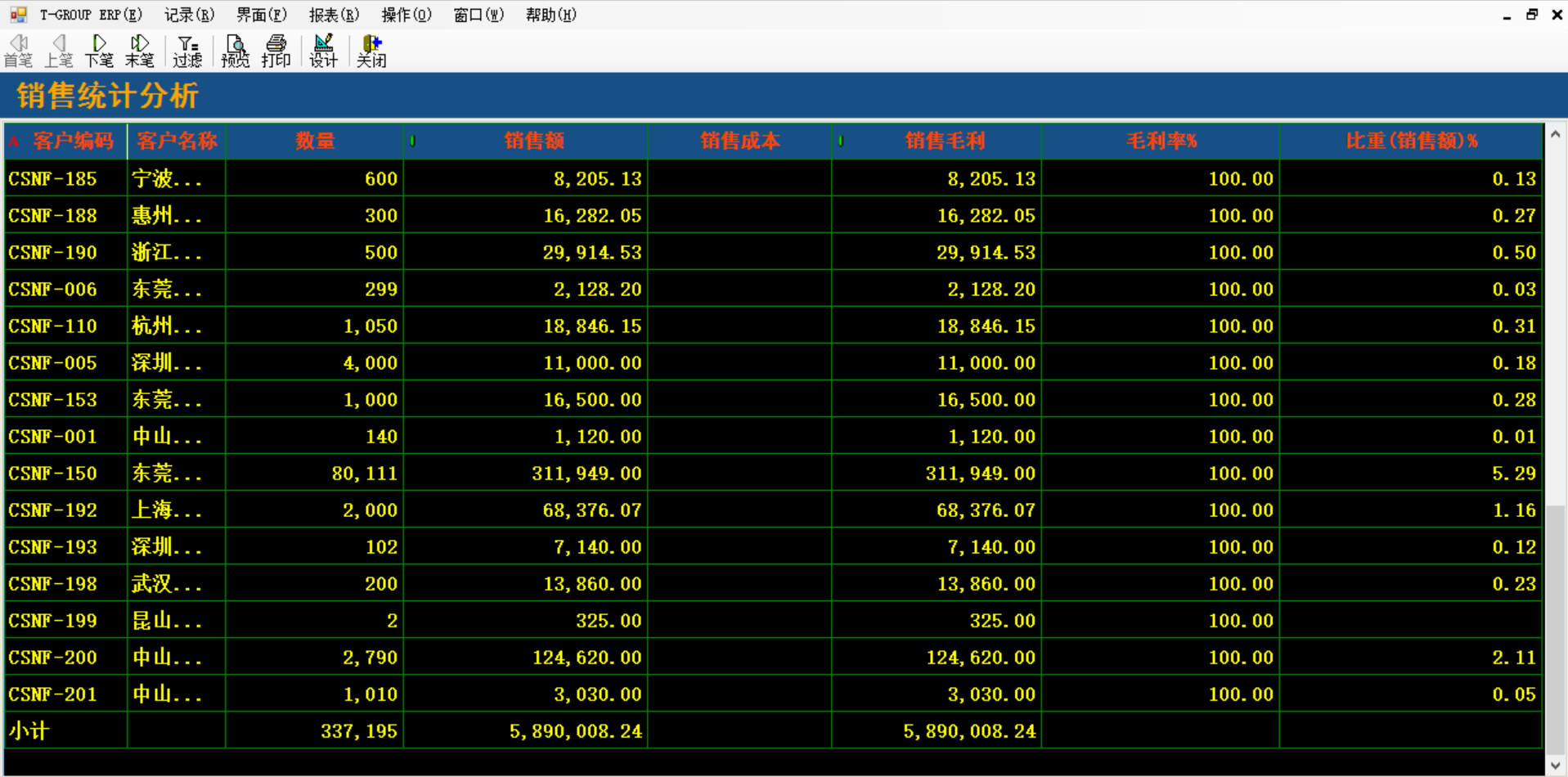Image resolution: width=1568 pixels, height=777 pixels.
Task: Select customer code CSNF-153
Action: coord(52,400)
